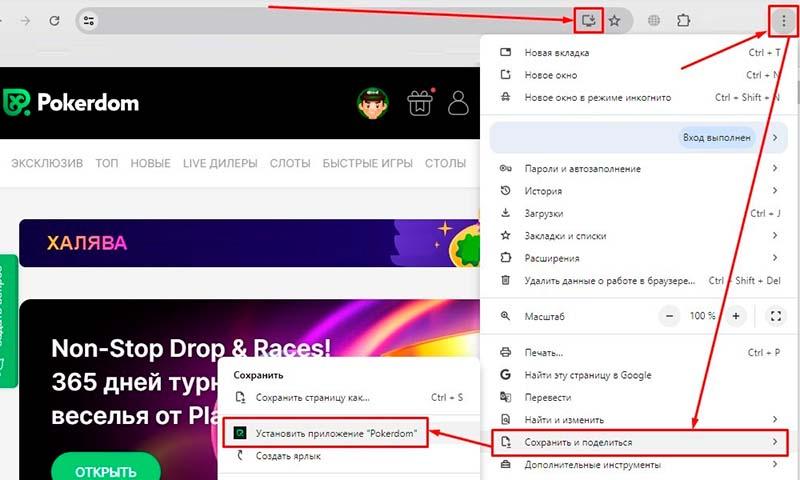
Task: Click the install app icon in address bar
Action: point(588,20)
